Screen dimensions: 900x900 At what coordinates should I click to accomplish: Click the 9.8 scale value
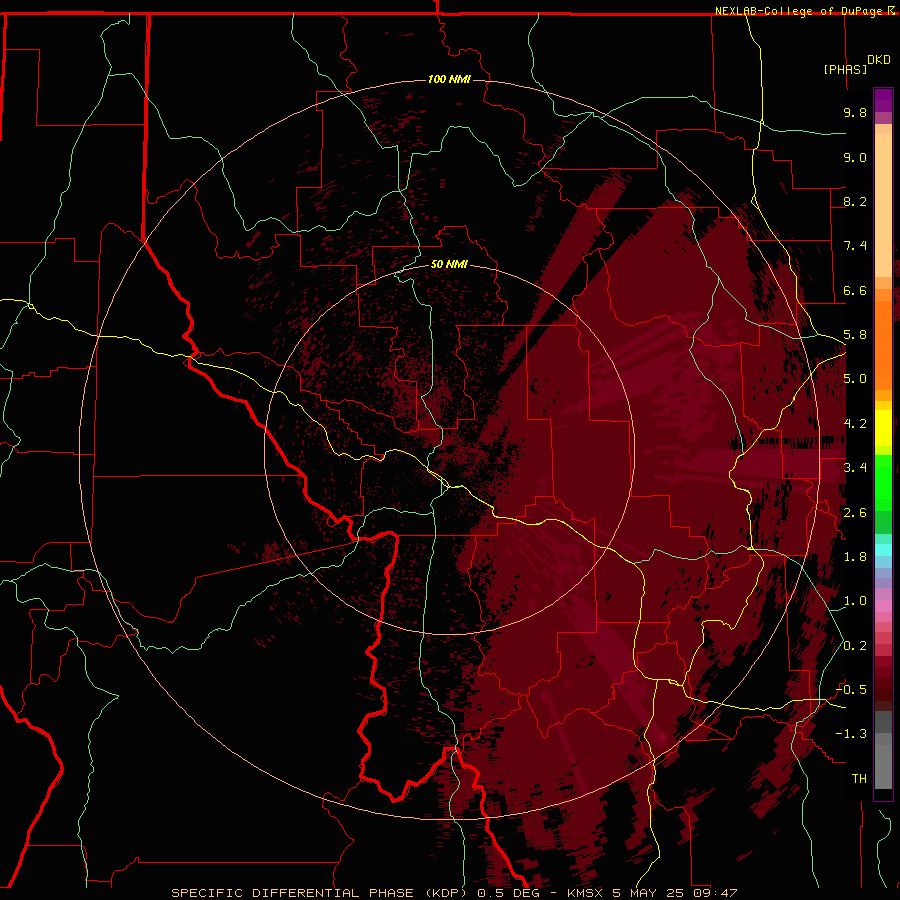(855, 112)
